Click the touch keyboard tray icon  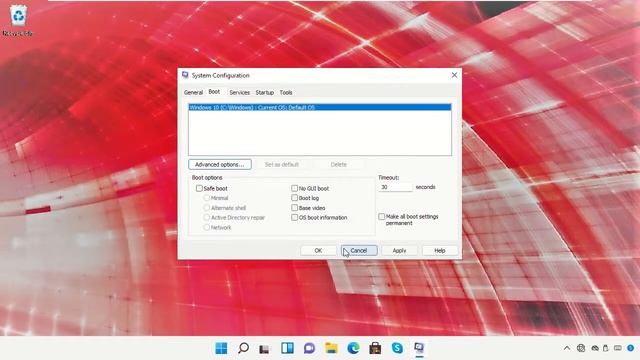click(x=618, y=348)
